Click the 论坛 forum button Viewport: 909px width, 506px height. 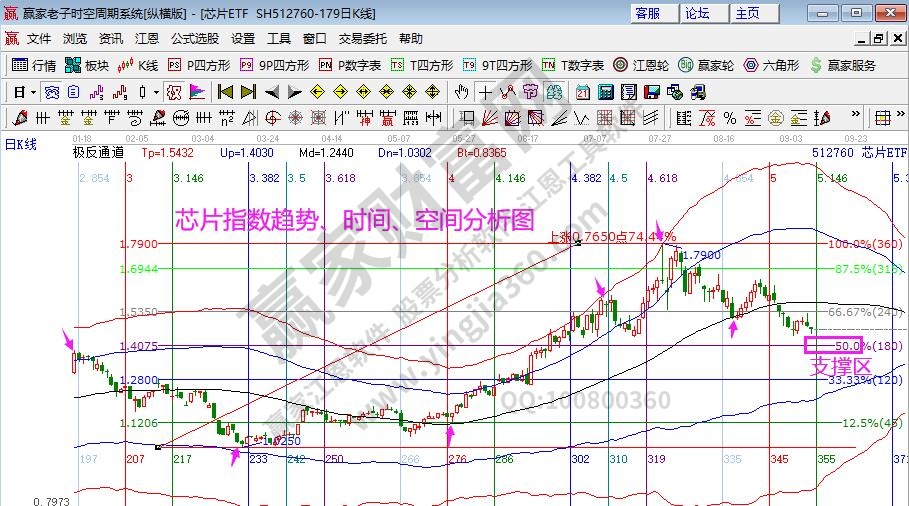(x=697, y=13)
